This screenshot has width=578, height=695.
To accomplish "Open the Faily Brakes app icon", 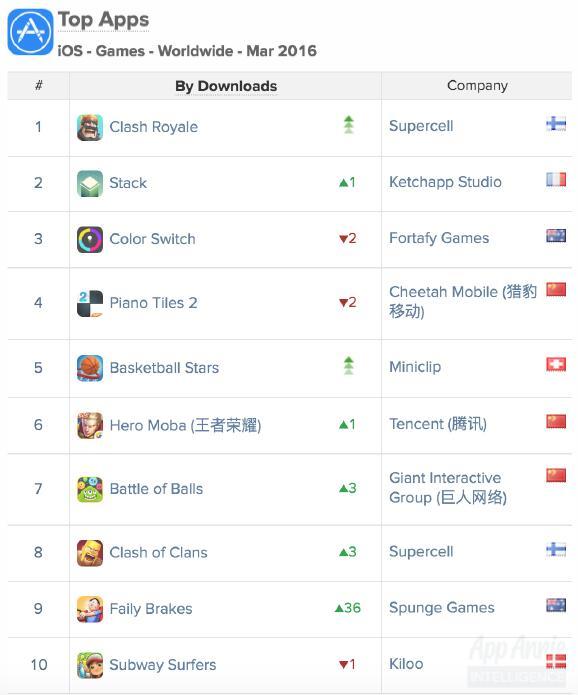I will tap(90, 609).
